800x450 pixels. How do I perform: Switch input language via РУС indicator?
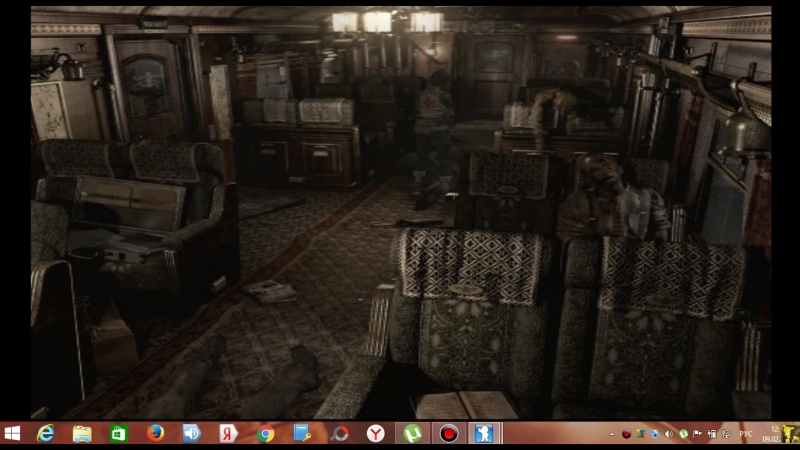[x=744, y=434]
